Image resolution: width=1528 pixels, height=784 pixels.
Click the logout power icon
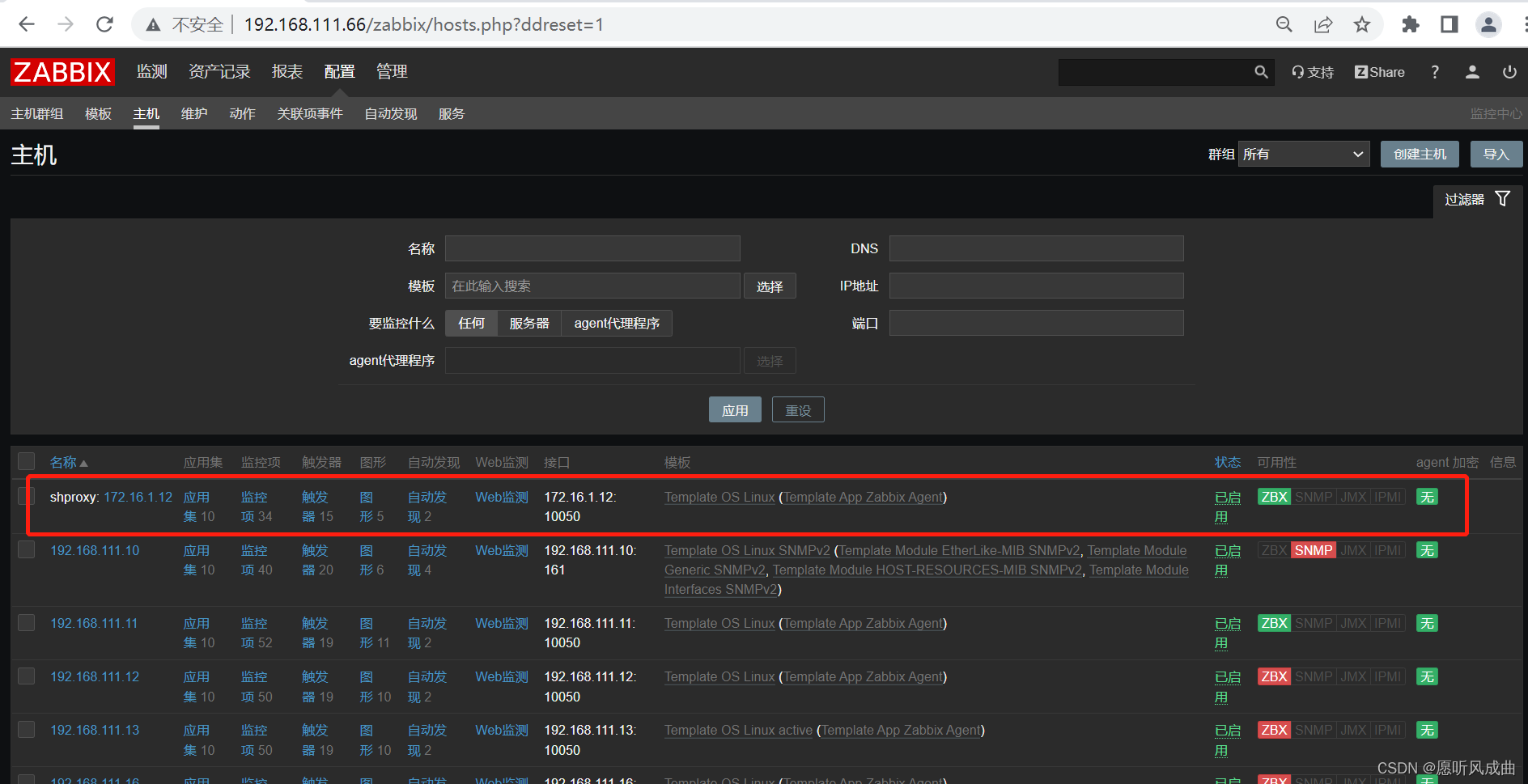click(1509, 72)
